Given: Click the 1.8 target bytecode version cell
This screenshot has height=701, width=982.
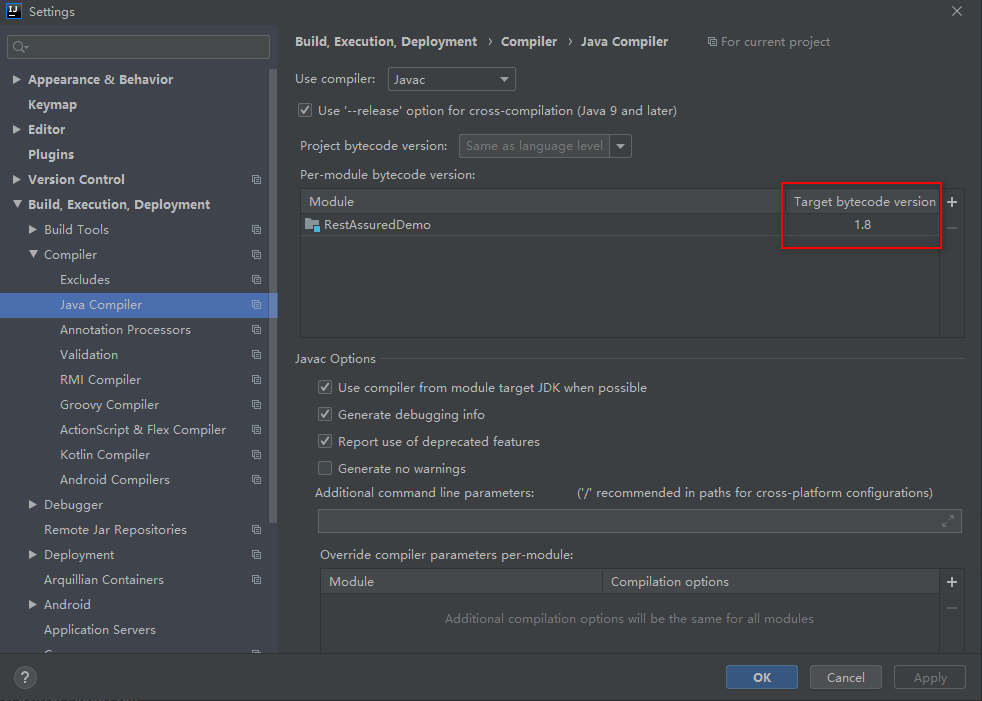Looking at the screenshot, I should click(862, 225).
